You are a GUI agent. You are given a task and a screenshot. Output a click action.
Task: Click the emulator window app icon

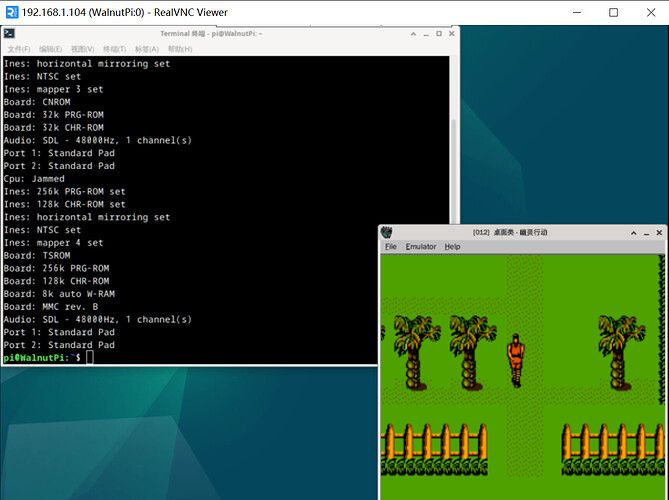coord(387,232)
